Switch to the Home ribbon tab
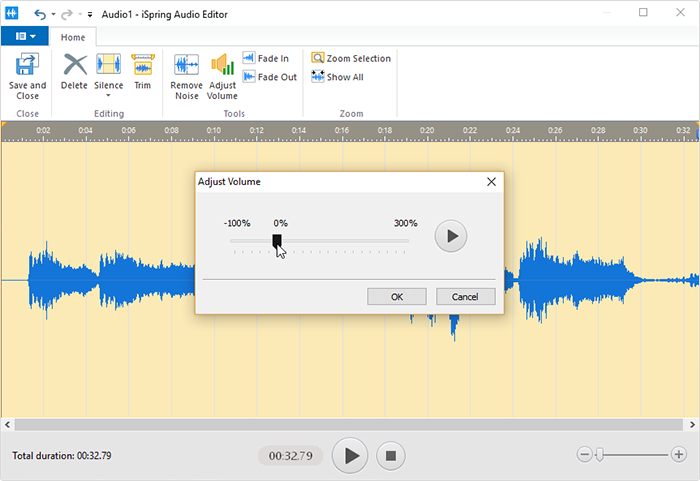 point(73,37)
